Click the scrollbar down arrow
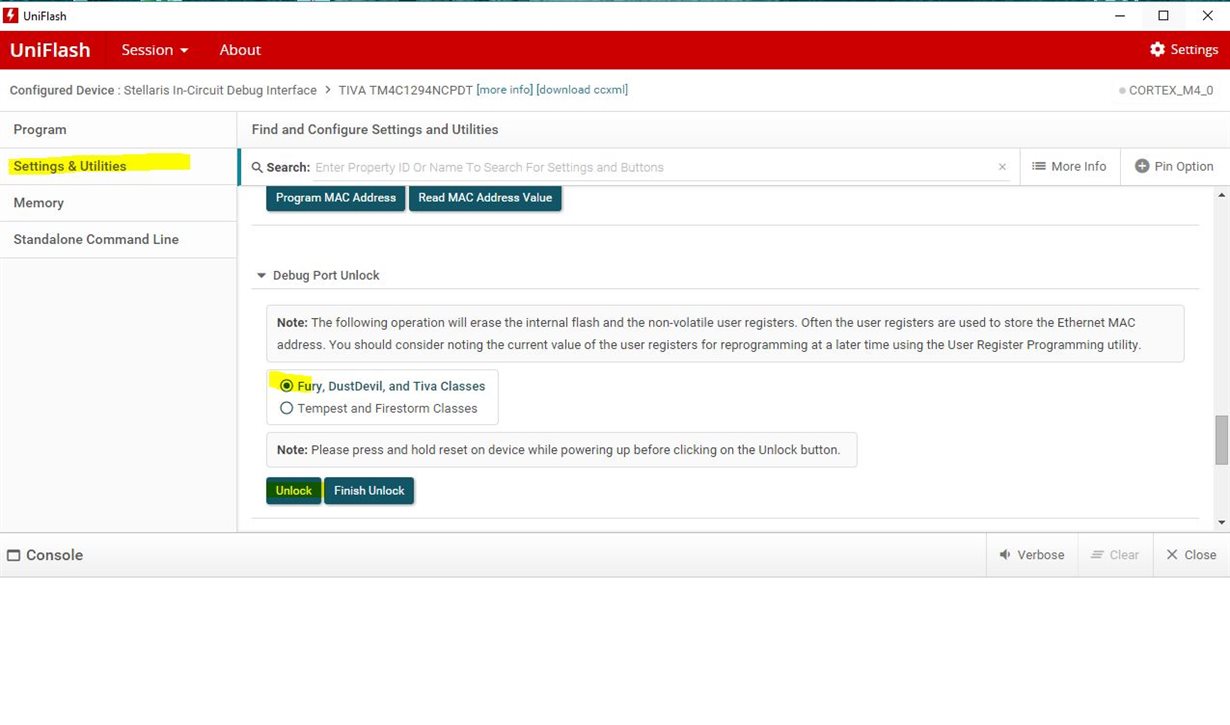This screenshot has height=725, width=1230. pos(1221,522)
